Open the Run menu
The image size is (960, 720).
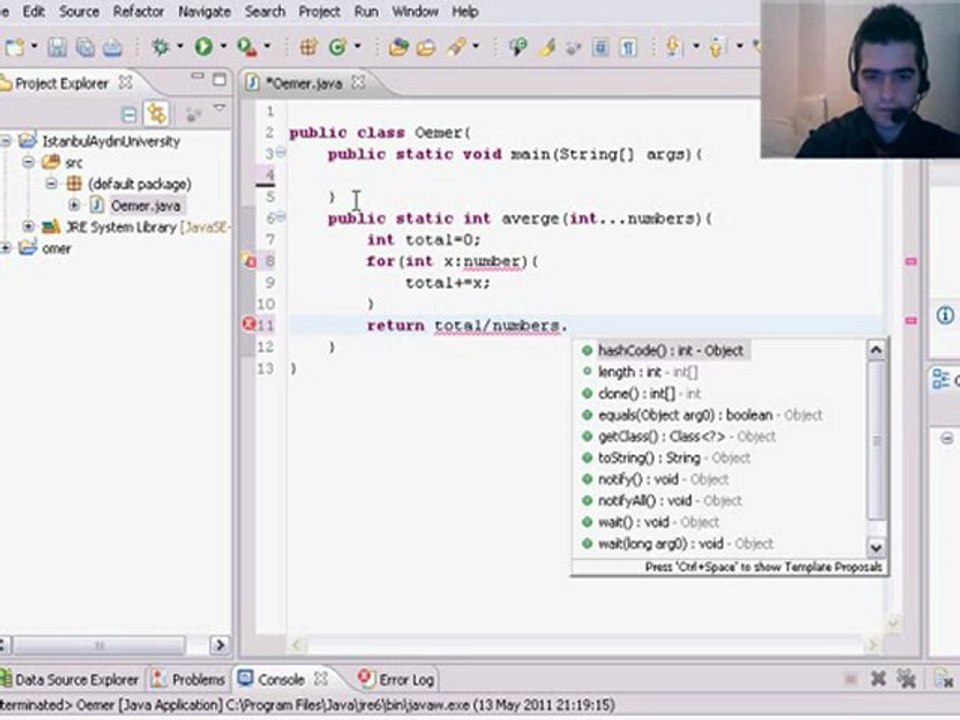pyautogui.click(x=366, y=11)
